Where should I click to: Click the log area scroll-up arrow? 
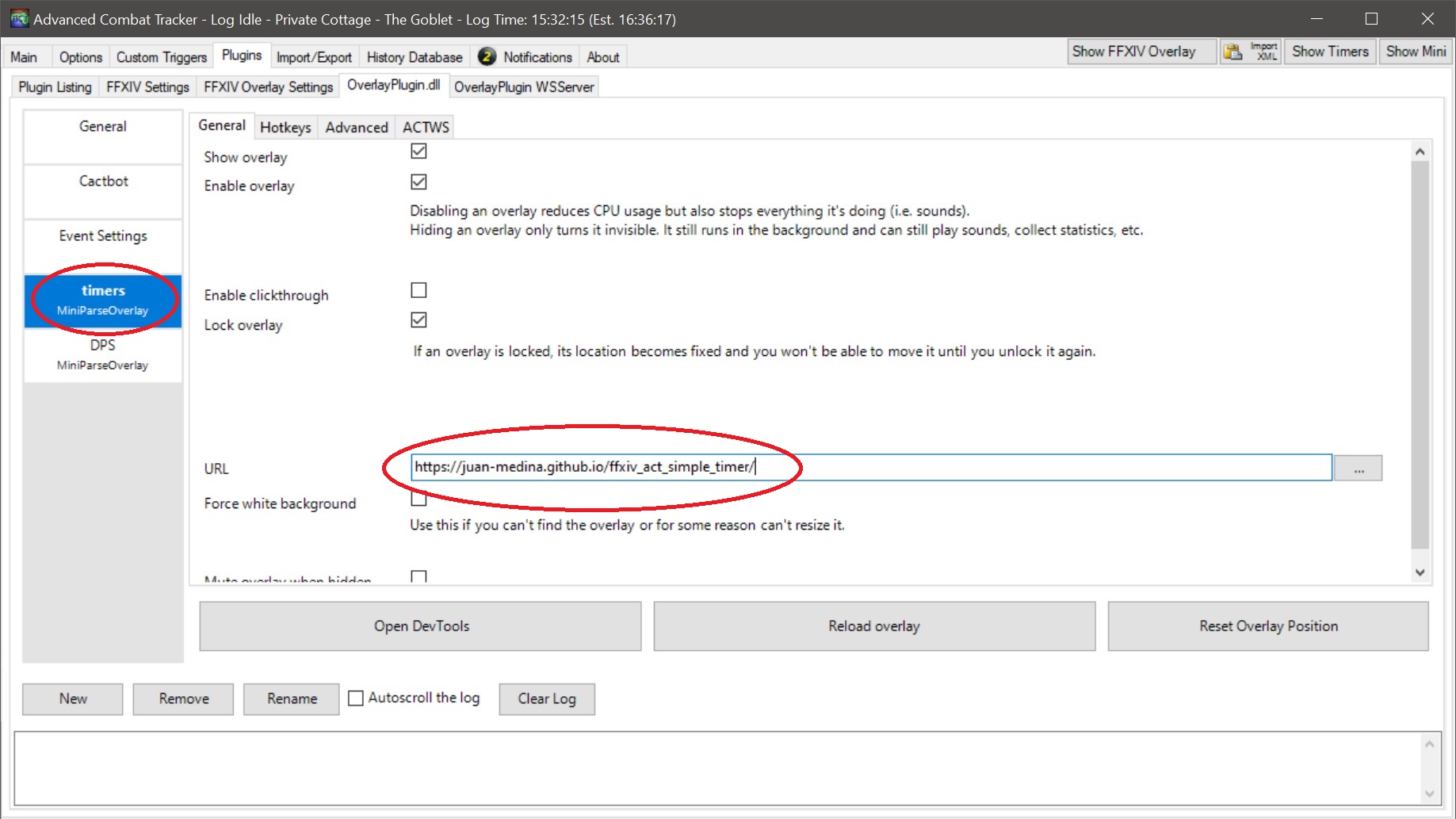[1429, 744]
